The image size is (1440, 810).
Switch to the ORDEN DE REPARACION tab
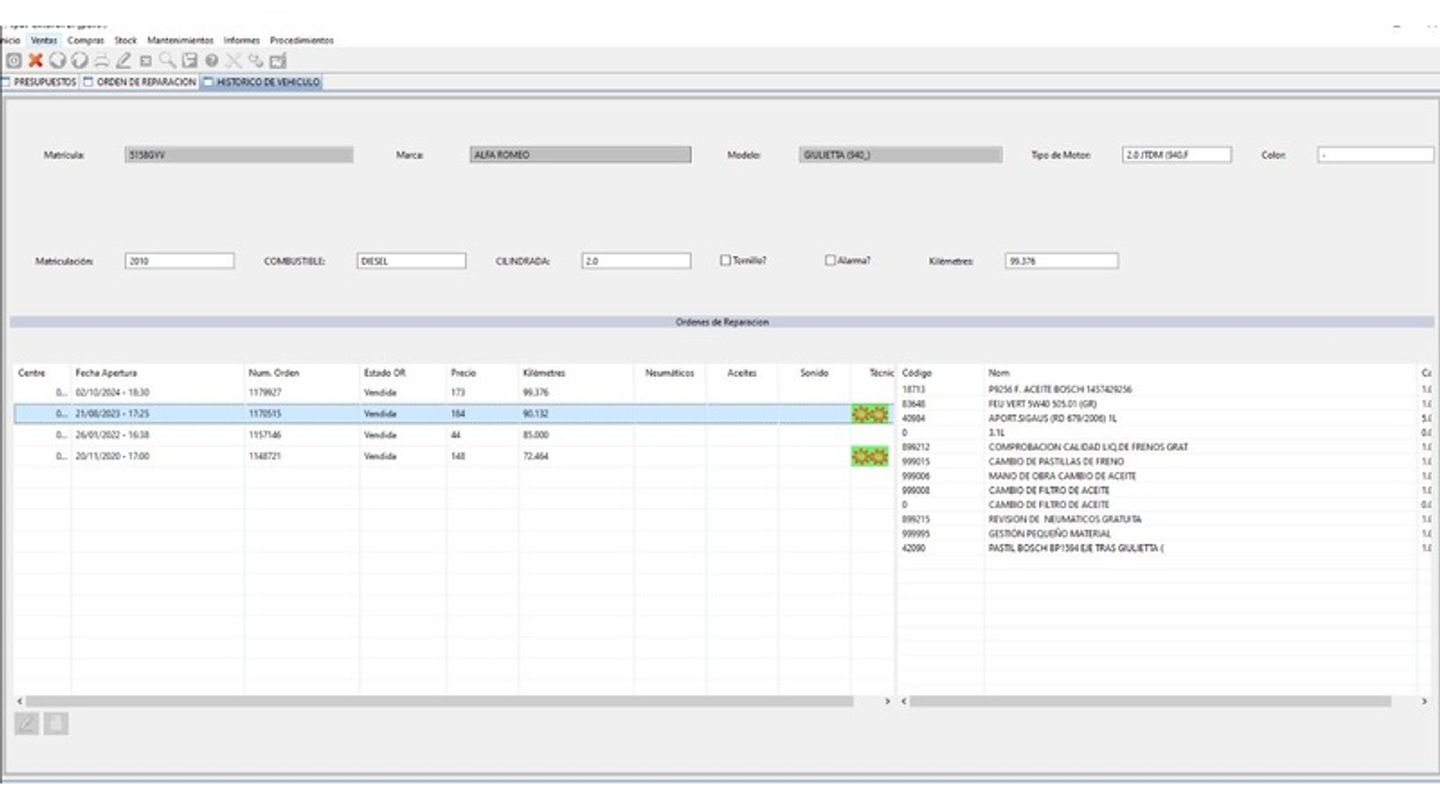(140, 82)
